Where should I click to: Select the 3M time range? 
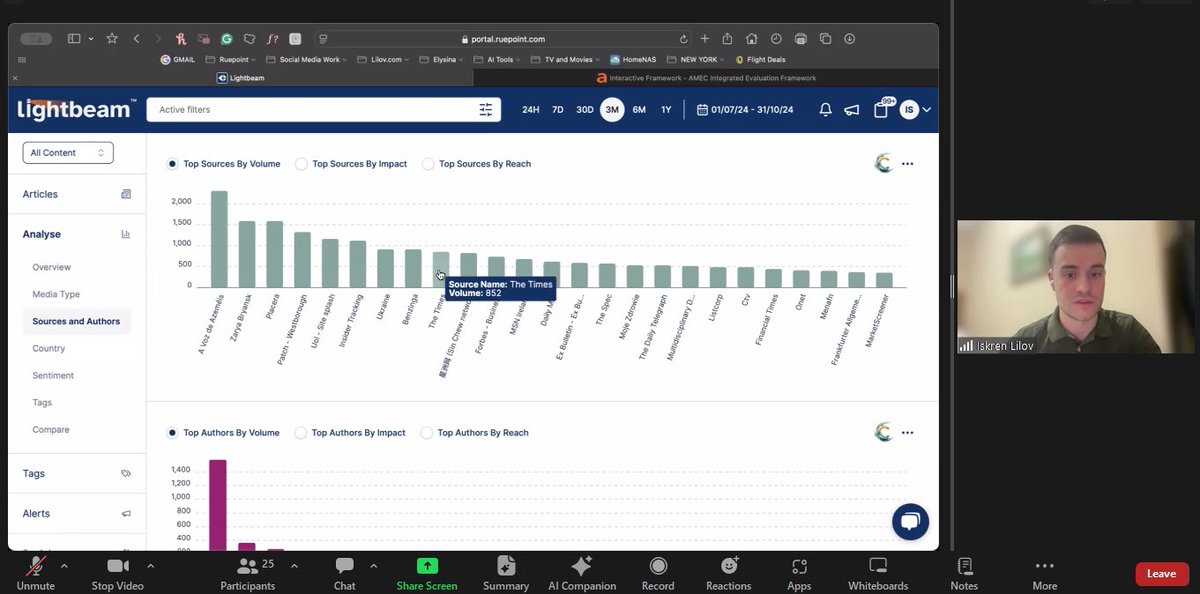(612, 110)
